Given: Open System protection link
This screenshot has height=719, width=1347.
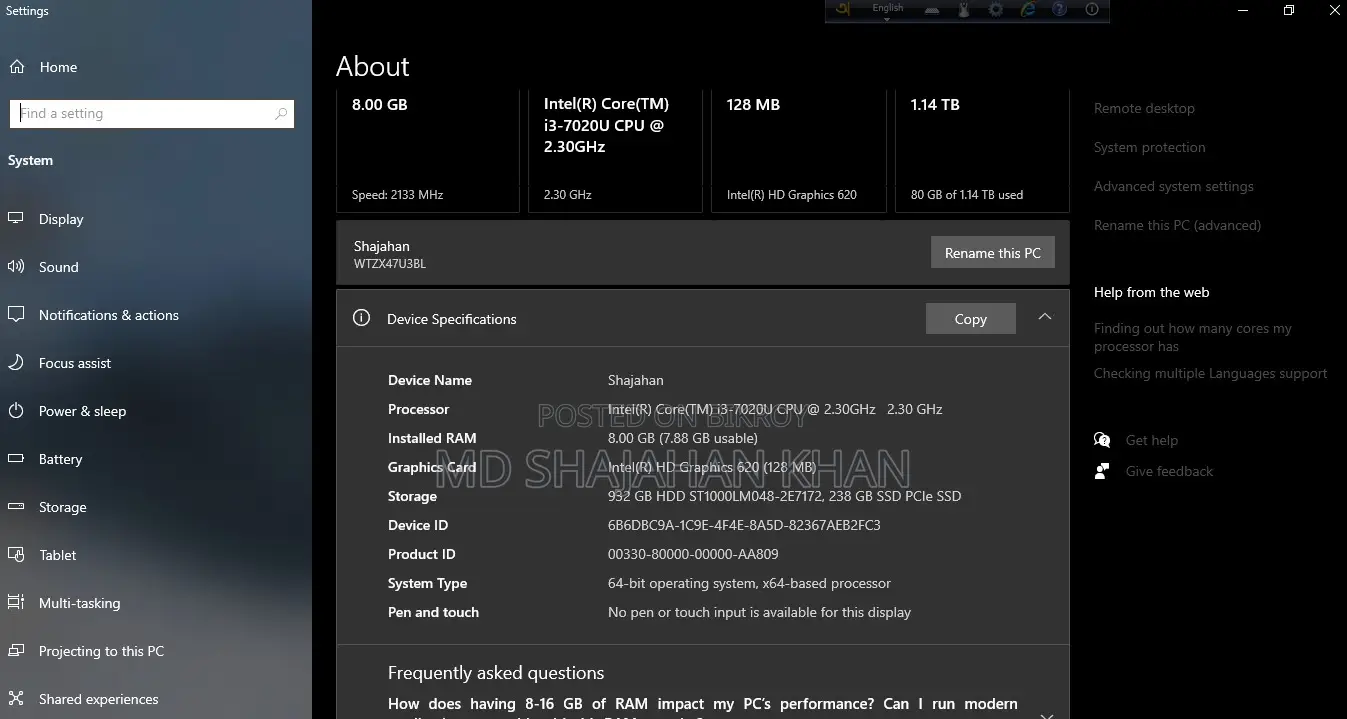Looking at the screenshot, I should 1149,147.
